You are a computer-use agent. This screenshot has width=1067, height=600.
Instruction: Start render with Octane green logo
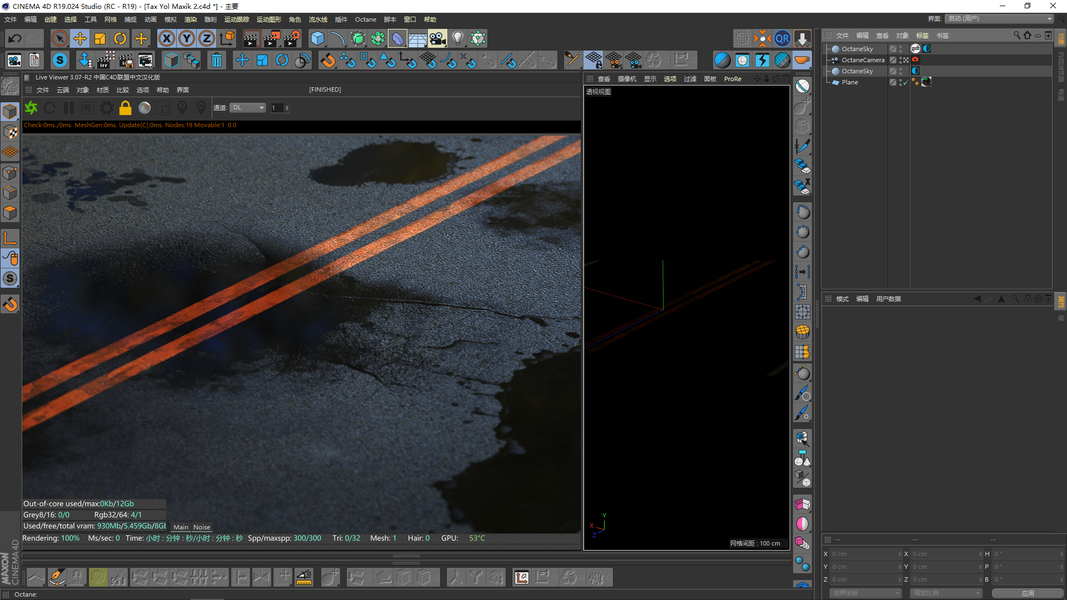click(31, 107)
